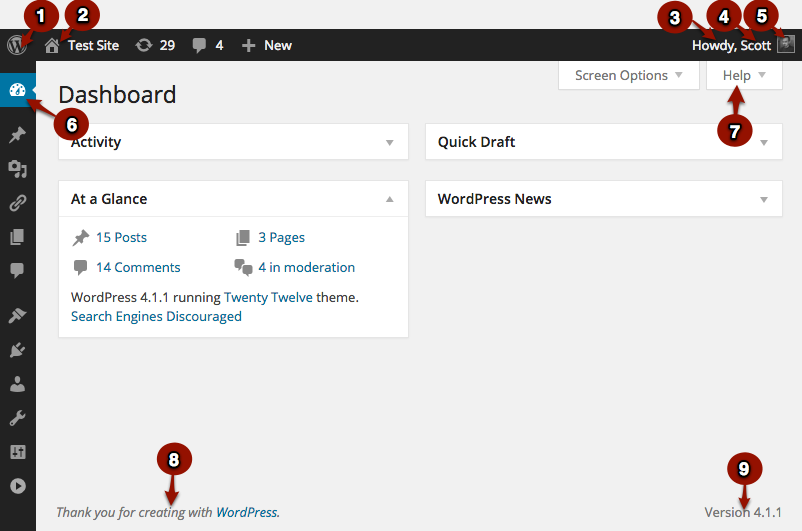
Task: Click the user avatar thumbnail in admin bar
Action: [x=786, y=45]
